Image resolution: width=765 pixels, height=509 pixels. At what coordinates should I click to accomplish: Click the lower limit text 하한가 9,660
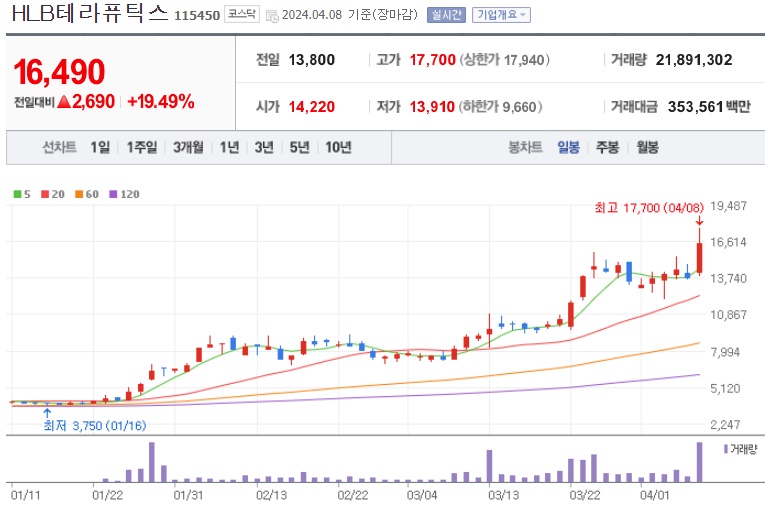(x=500, y=106)
